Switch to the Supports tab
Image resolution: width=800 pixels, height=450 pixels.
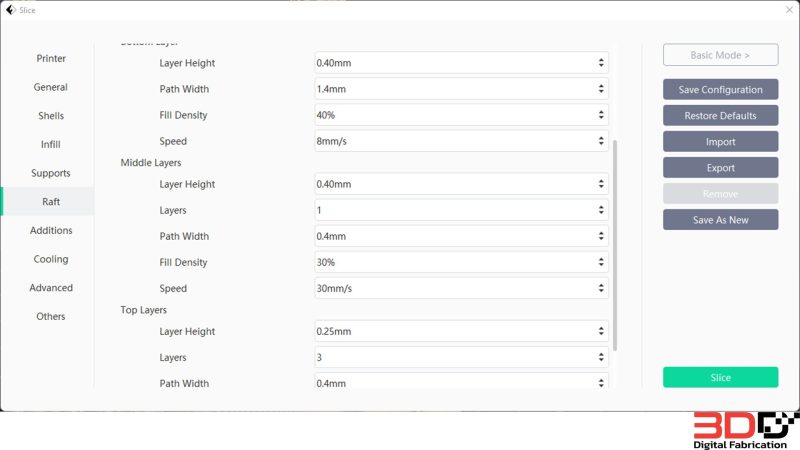click(x=51, y=173)
